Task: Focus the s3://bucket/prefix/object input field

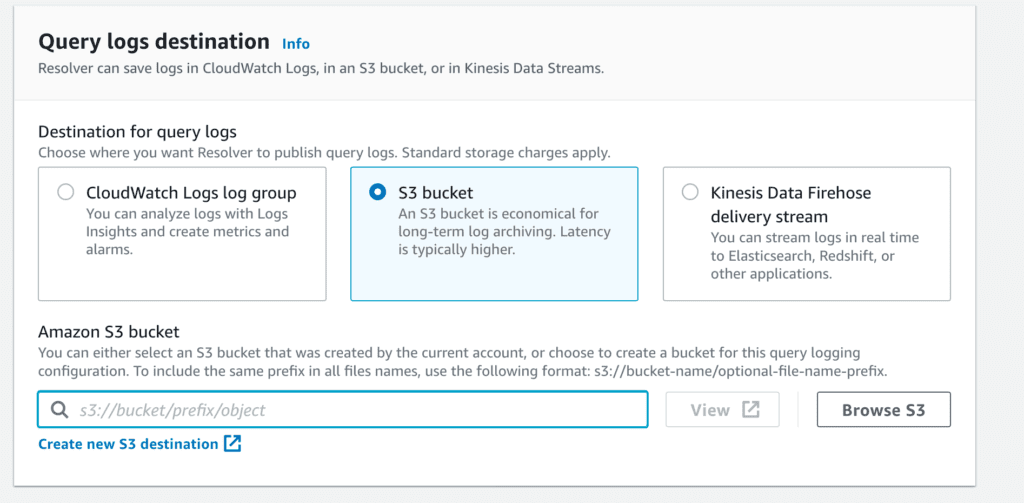Action: click(343, 410)
